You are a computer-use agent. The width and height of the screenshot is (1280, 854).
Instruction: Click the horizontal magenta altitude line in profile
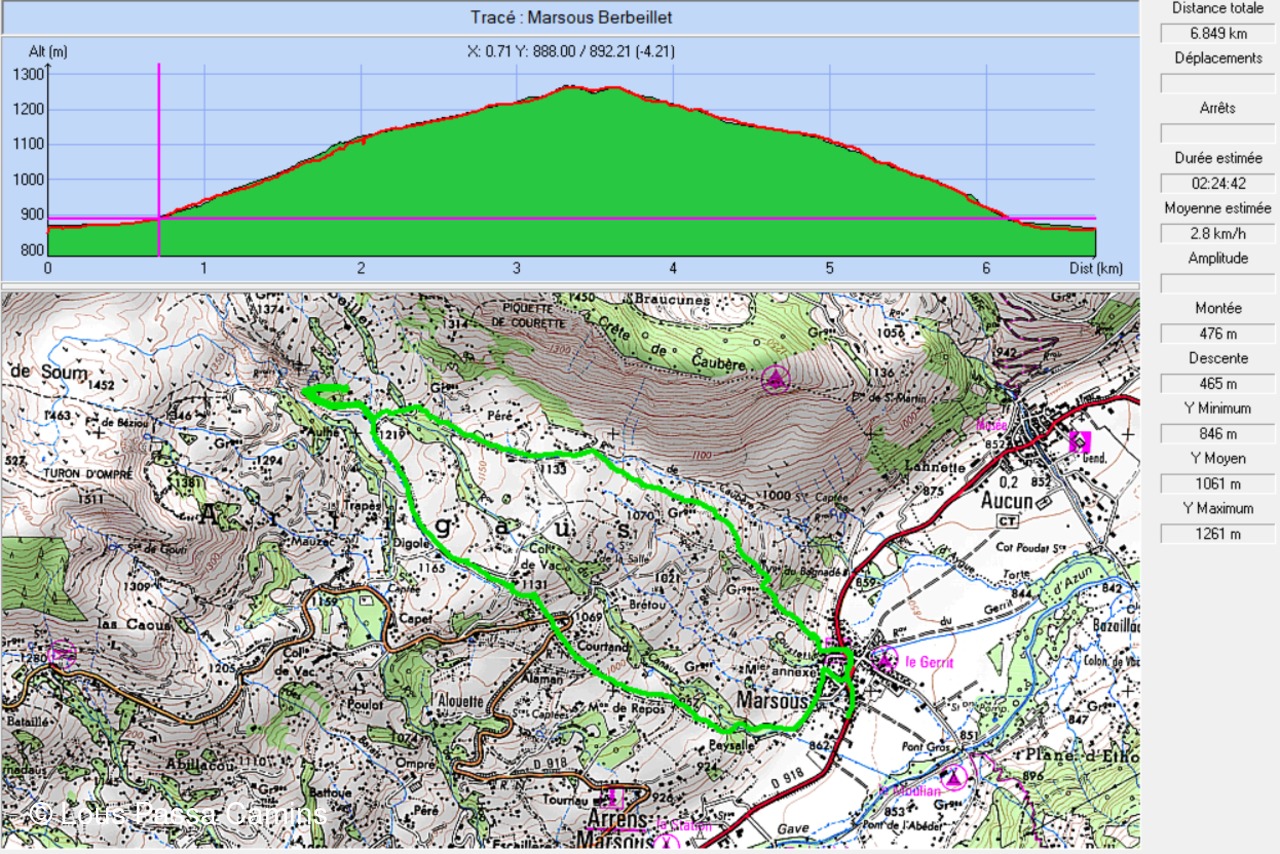click(600, 218)
